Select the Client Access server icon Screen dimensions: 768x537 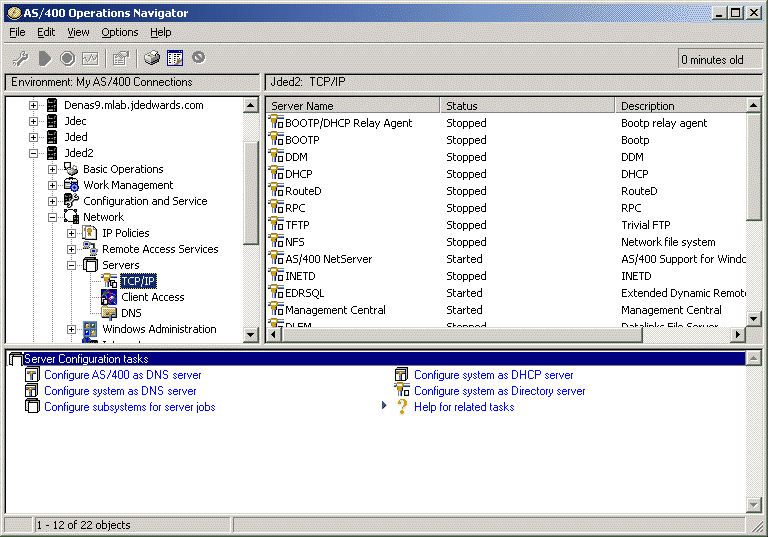click(x=109, y=297)
